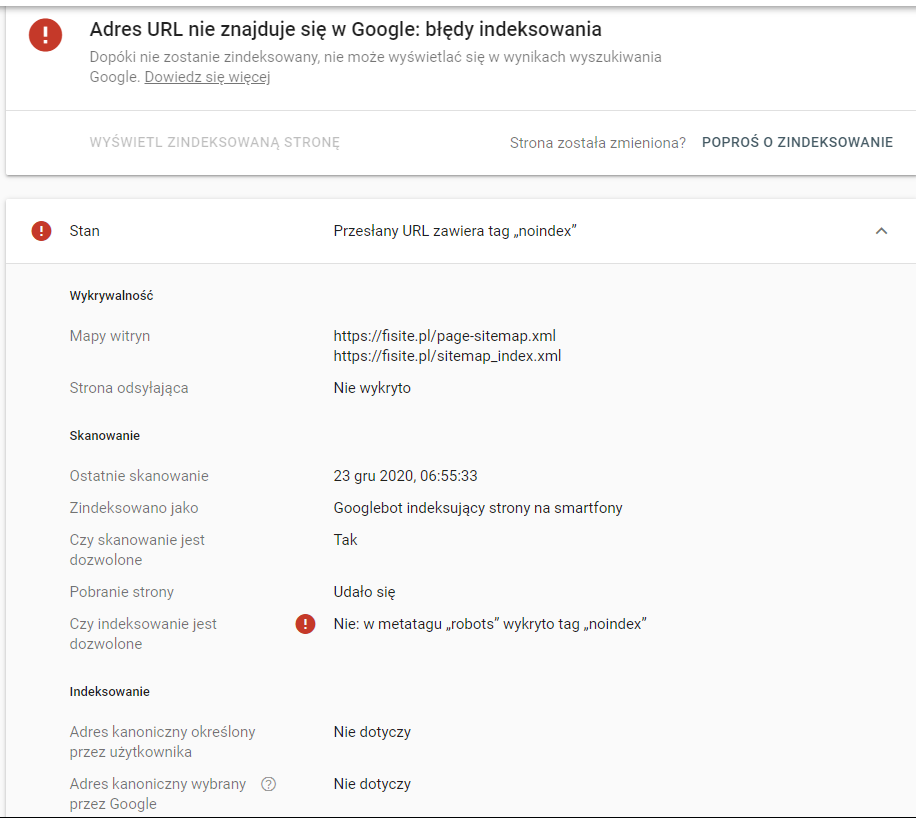This screenshot has width=916, height=818.
Task: Click the Pobranie strony value Udało się
Action: [365, 592]
